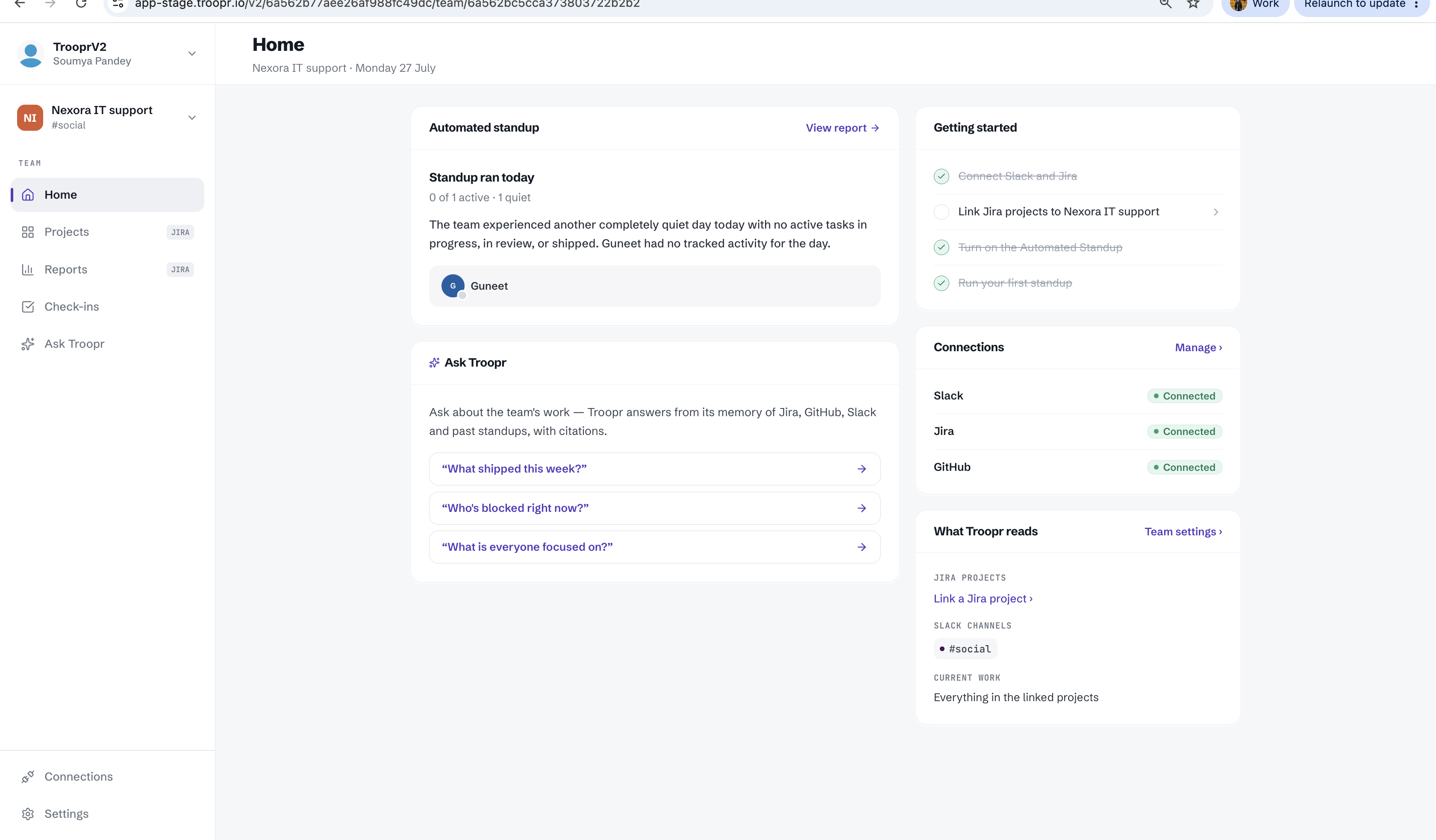Click arrow on "Who's blocked right now?" prompt
Viewport: 1436px width, 840px height.
point(862,508)
